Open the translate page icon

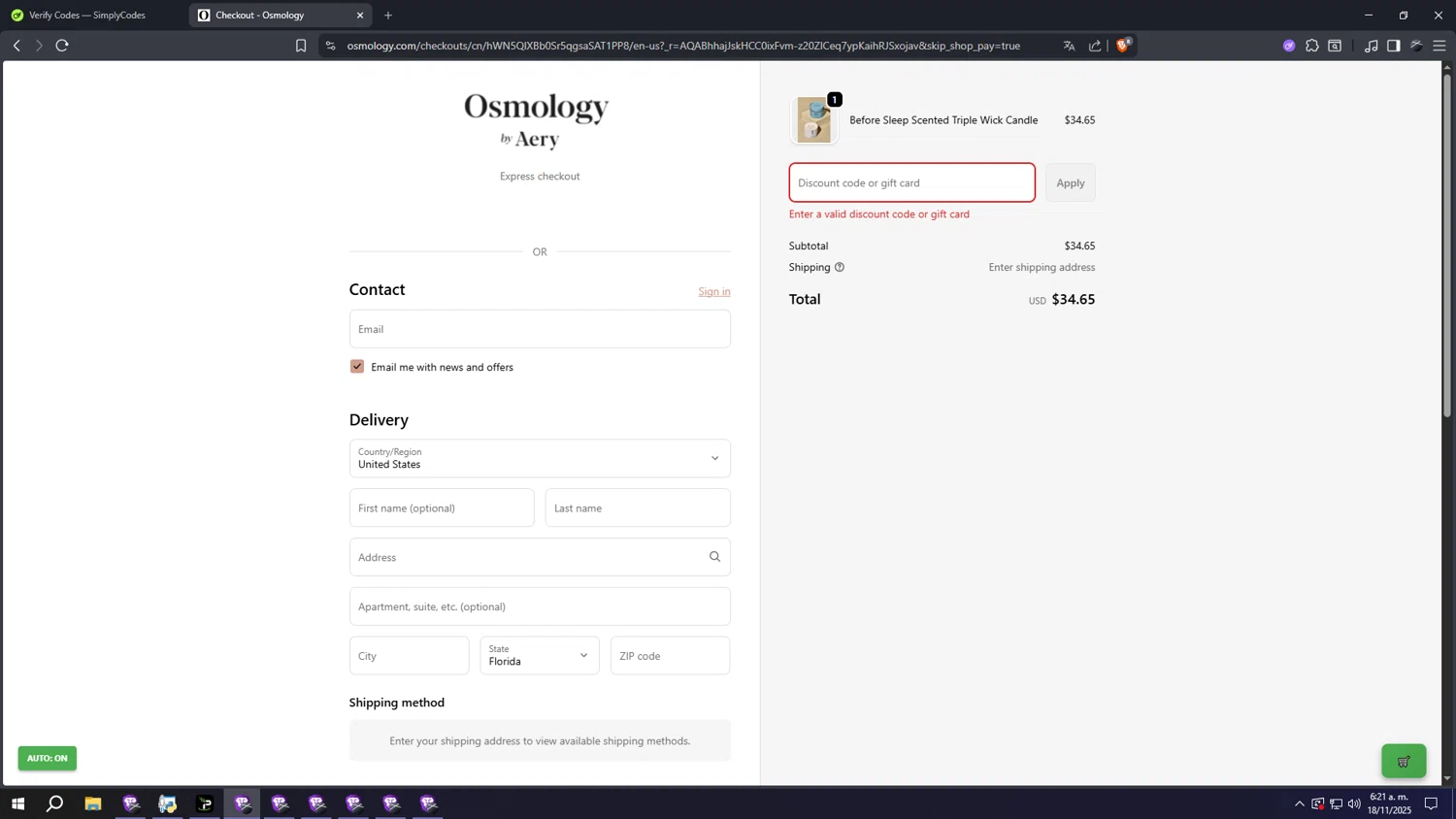point(1069,46)
